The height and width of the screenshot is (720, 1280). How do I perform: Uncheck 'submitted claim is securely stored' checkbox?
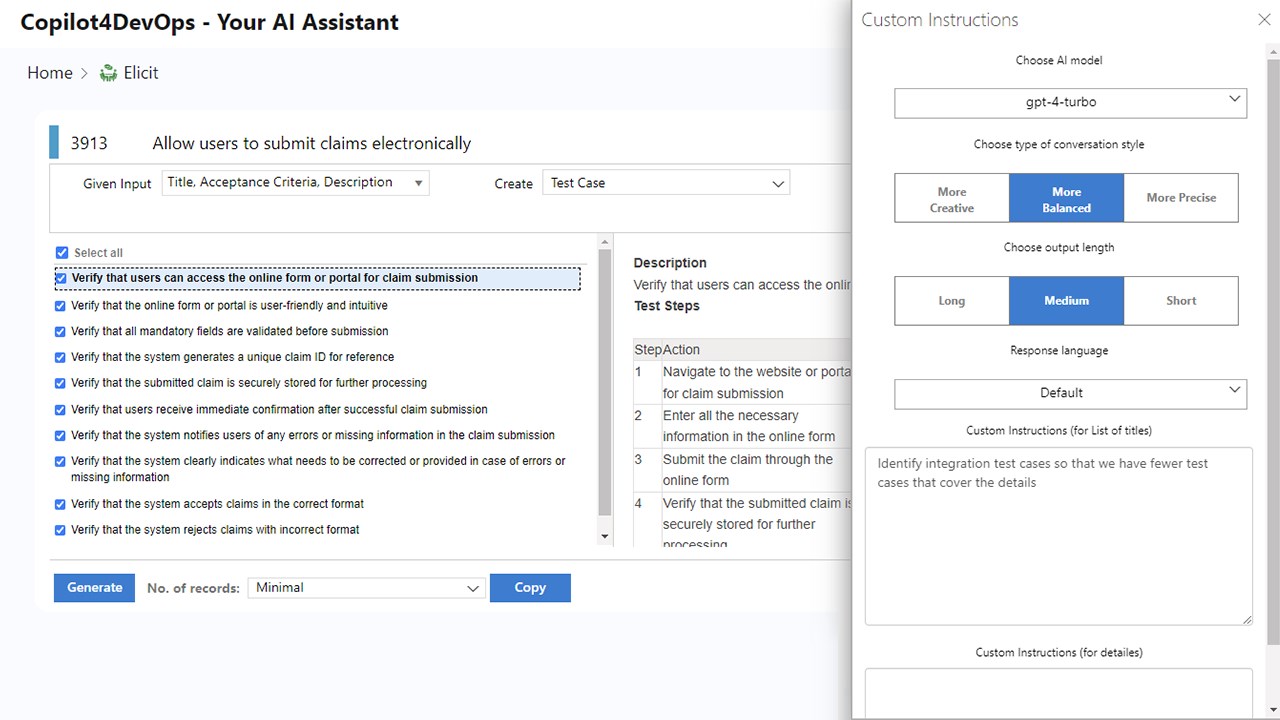tap(61, 384)
